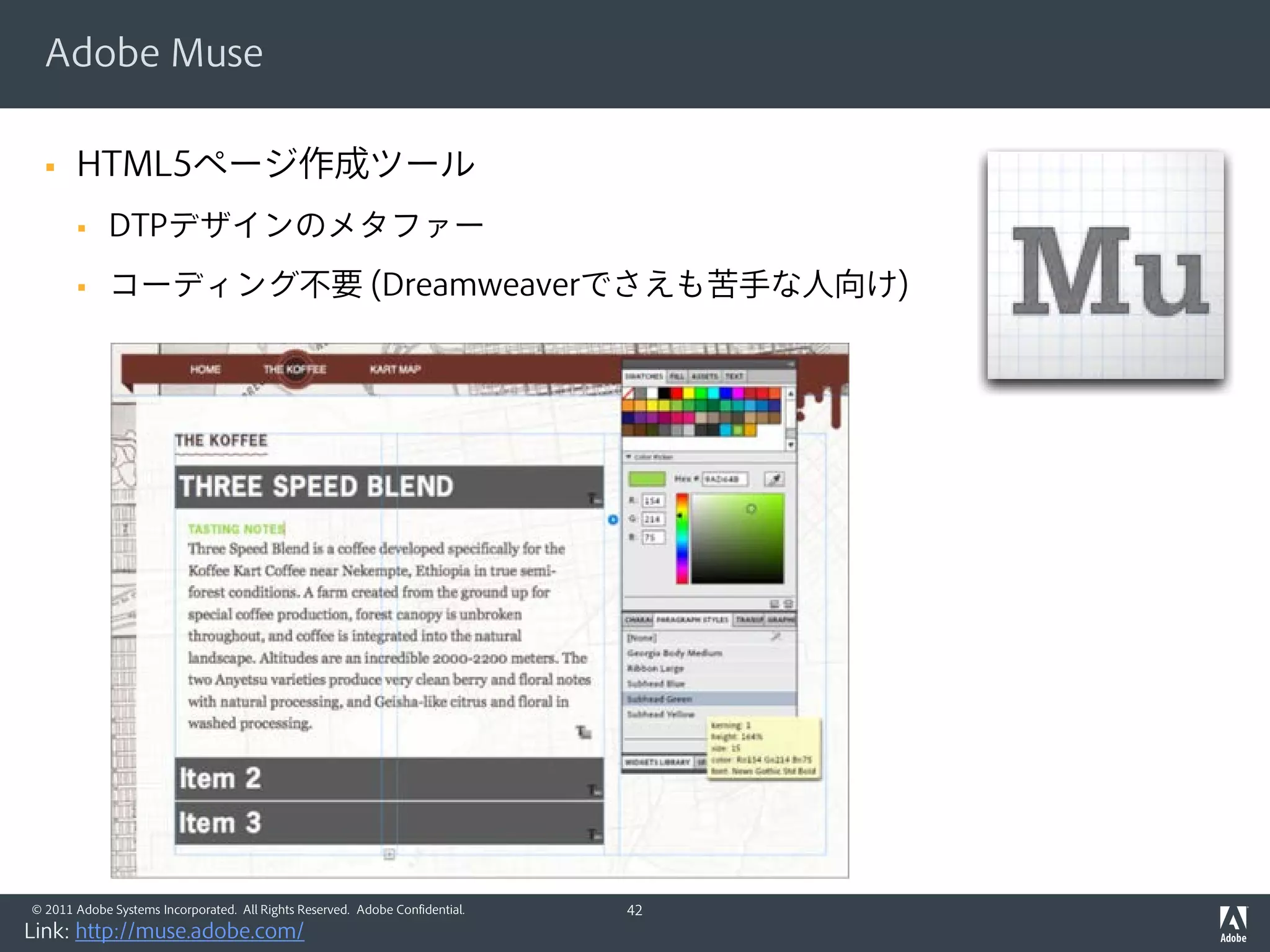1270x952 pixels.
Task: Pick the yellow swatch in top row
Action: coord(689,393)
